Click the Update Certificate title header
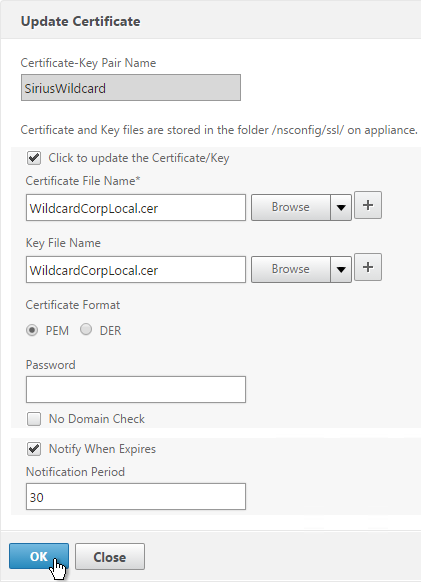Viewport: 421px width, 582px height. tap(81, 22)
